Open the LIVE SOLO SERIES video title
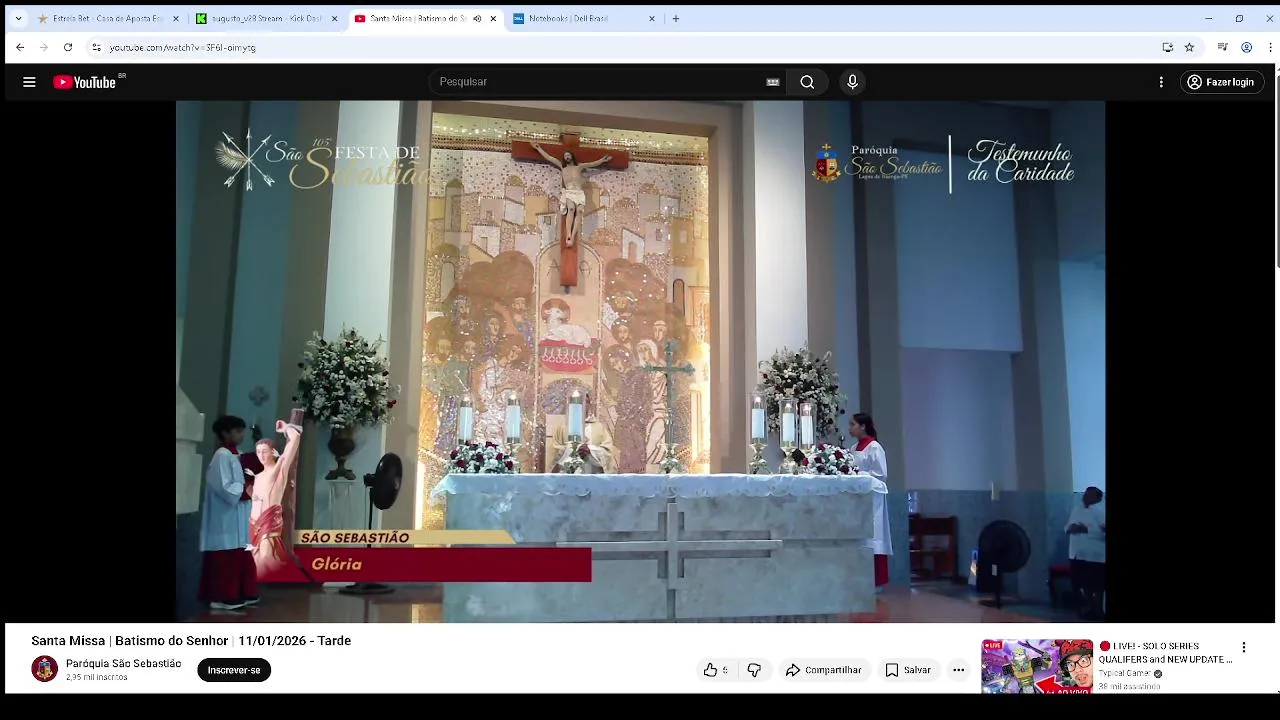Screen dimensions: 1280x720 (1166, 653)
